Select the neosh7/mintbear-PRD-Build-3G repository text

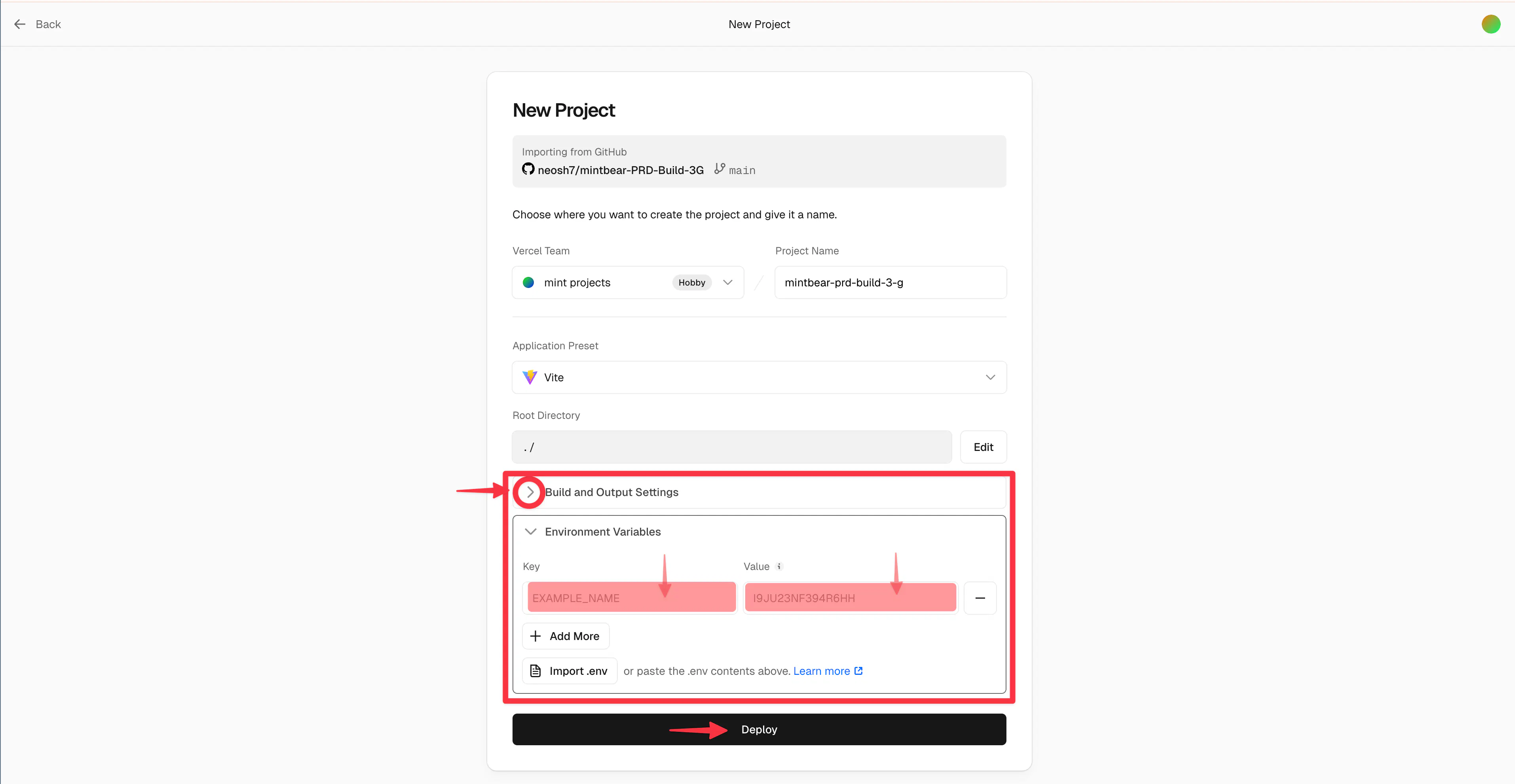click(x=621, y=170)
